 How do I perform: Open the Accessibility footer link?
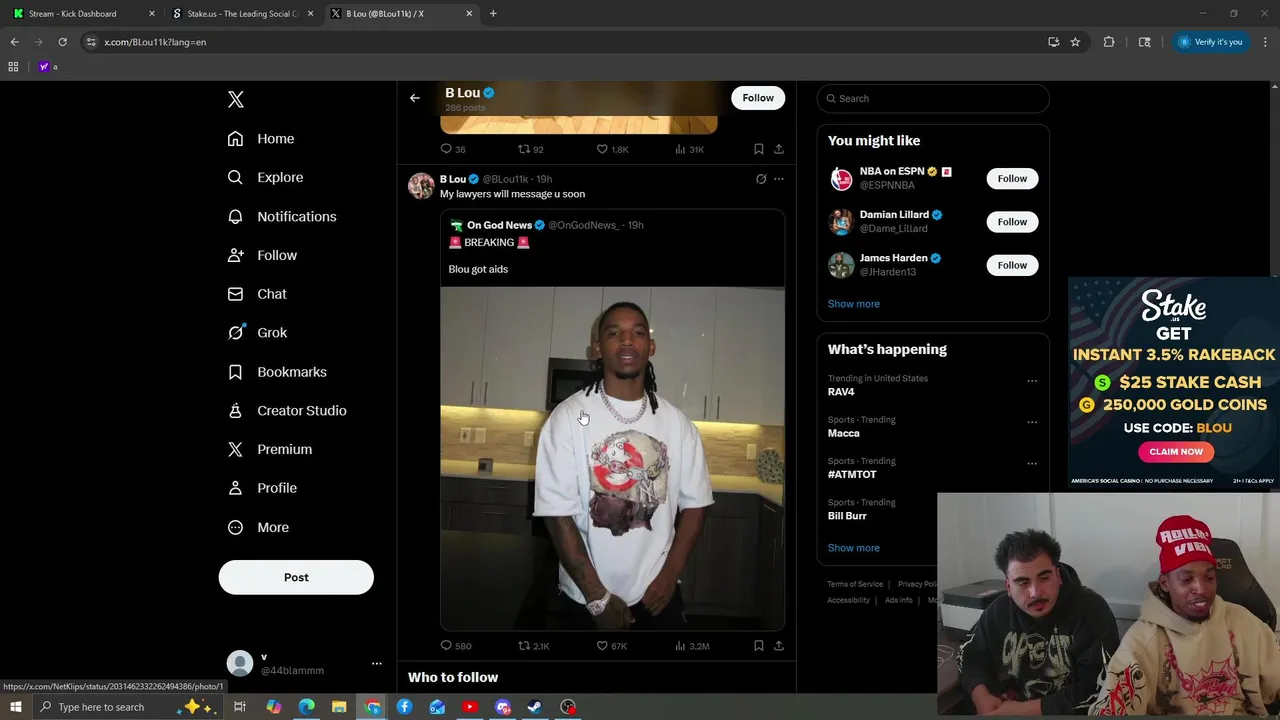[848, 600]
